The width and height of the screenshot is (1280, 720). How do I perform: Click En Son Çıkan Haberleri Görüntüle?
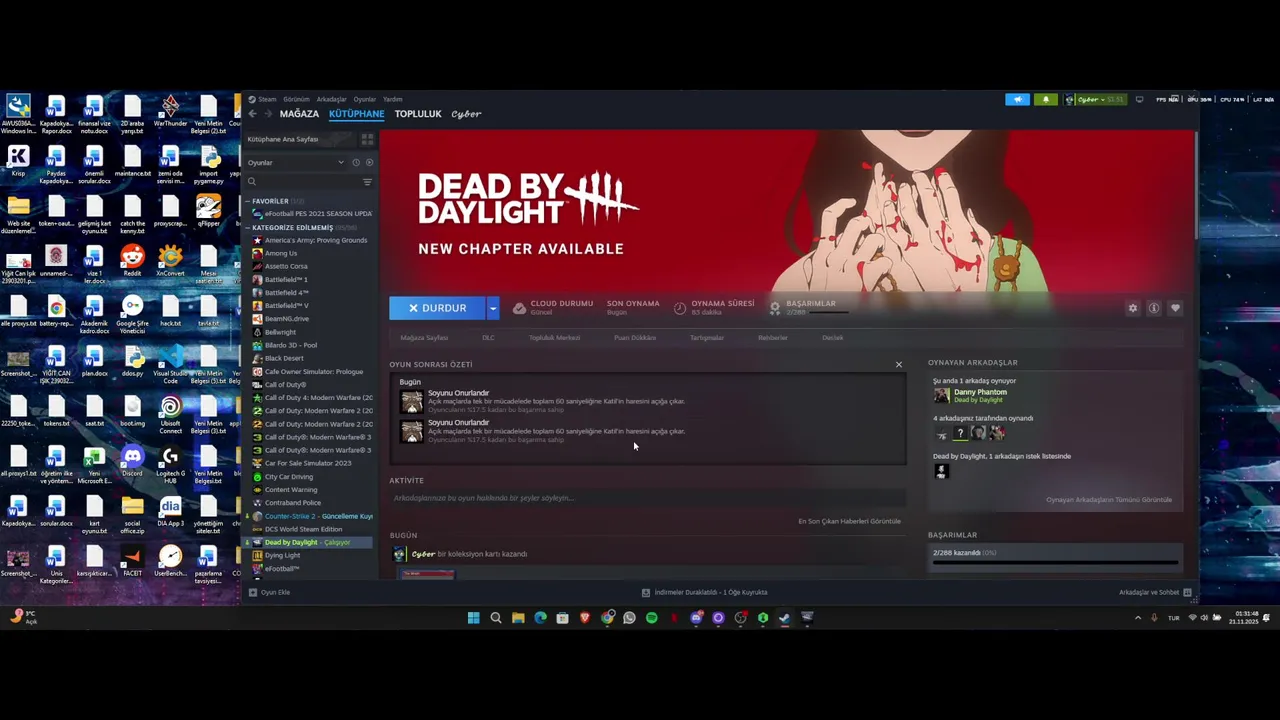[x=849, y=521]
